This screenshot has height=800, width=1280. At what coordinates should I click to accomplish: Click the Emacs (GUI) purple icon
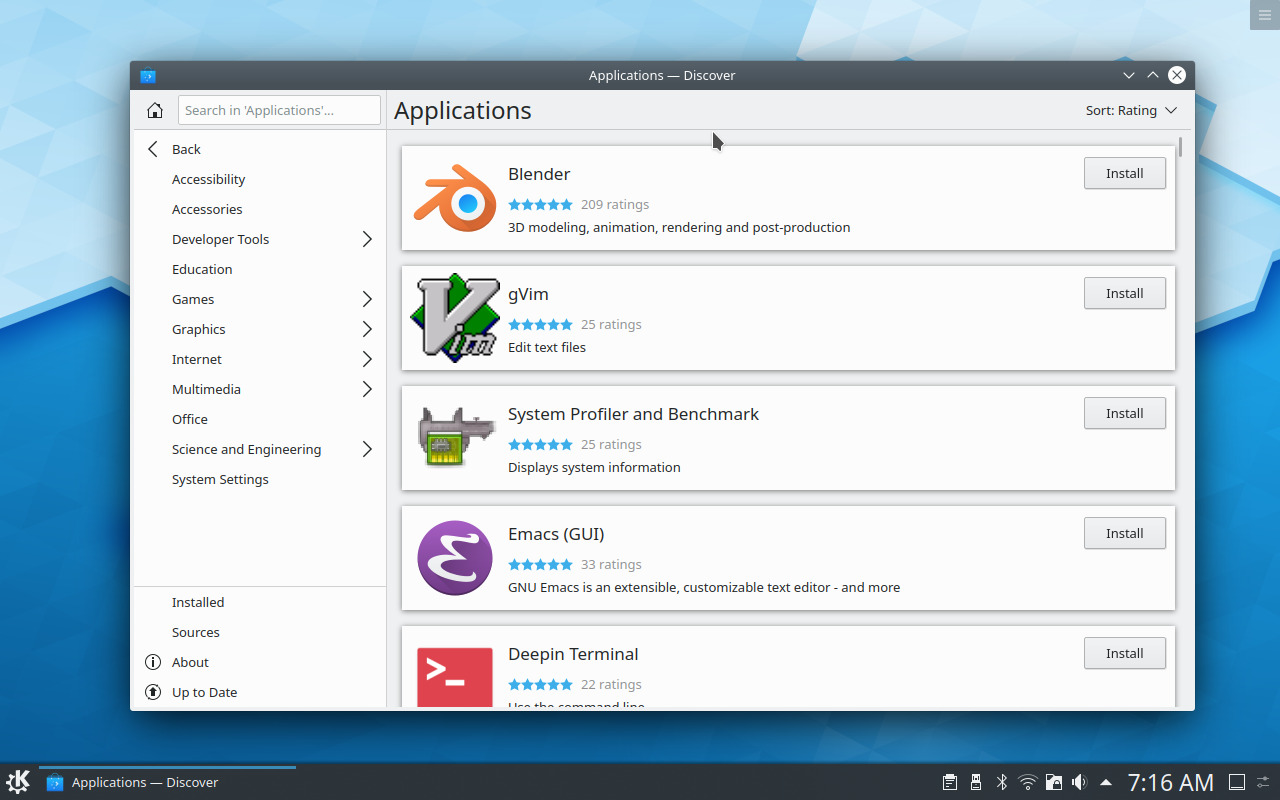[x=455, y=558]
